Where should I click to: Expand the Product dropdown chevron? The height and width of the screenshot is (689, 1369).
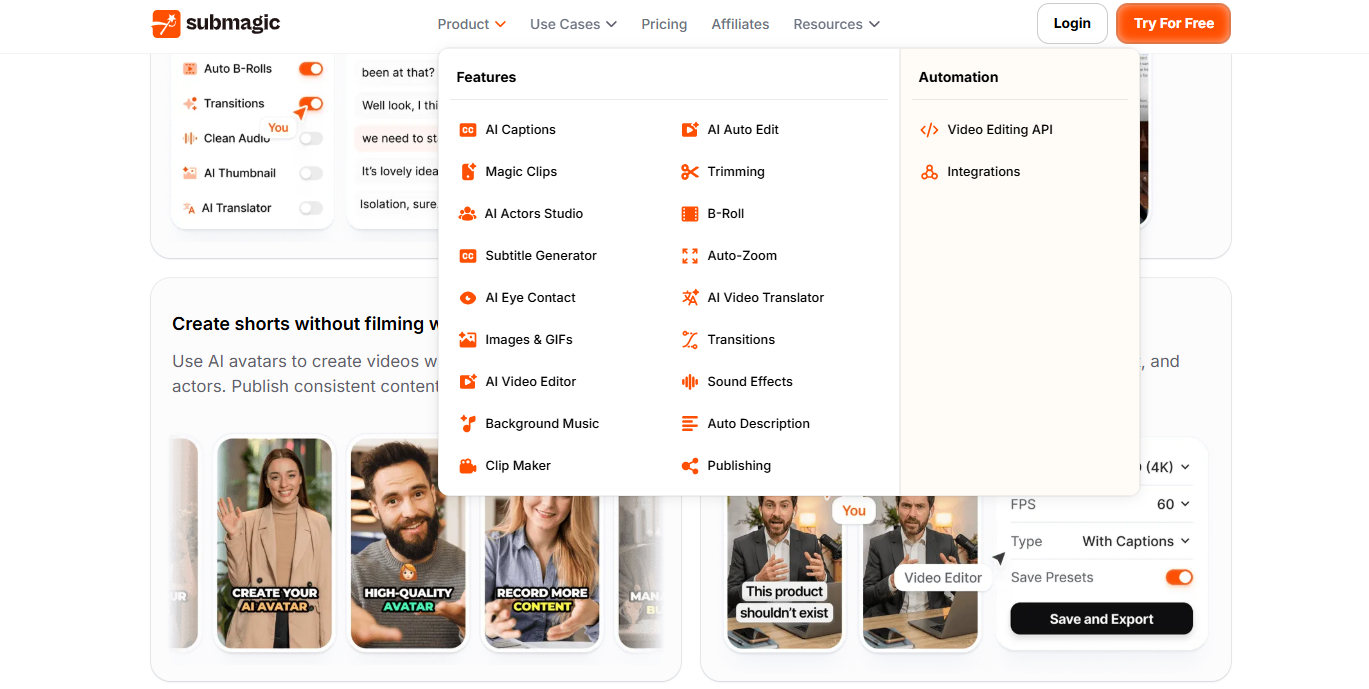500,24
